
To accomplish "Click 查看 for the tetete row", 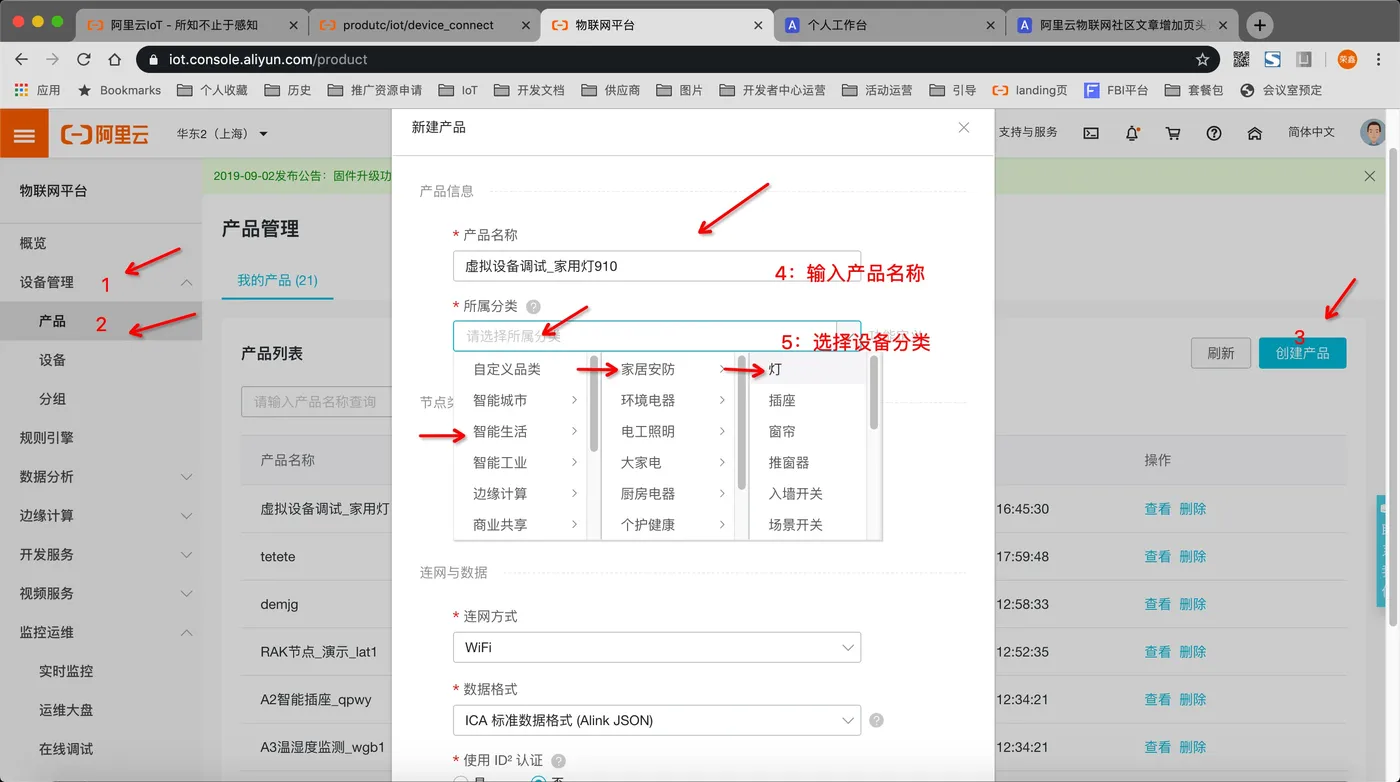I will point(1157,556).
